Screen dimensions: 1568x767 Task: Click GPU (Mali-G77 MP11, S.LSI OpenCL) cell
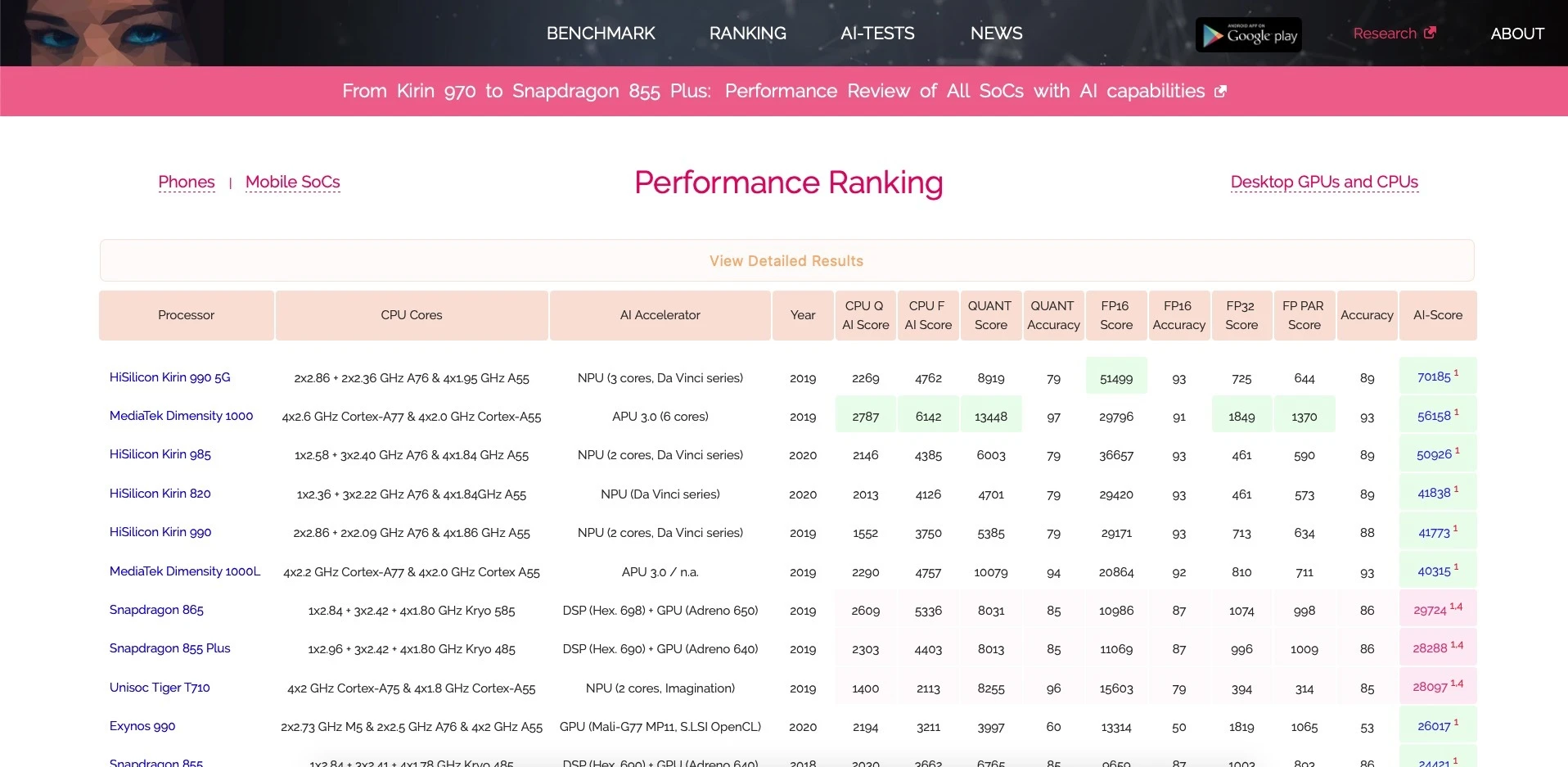click(660, 726)
